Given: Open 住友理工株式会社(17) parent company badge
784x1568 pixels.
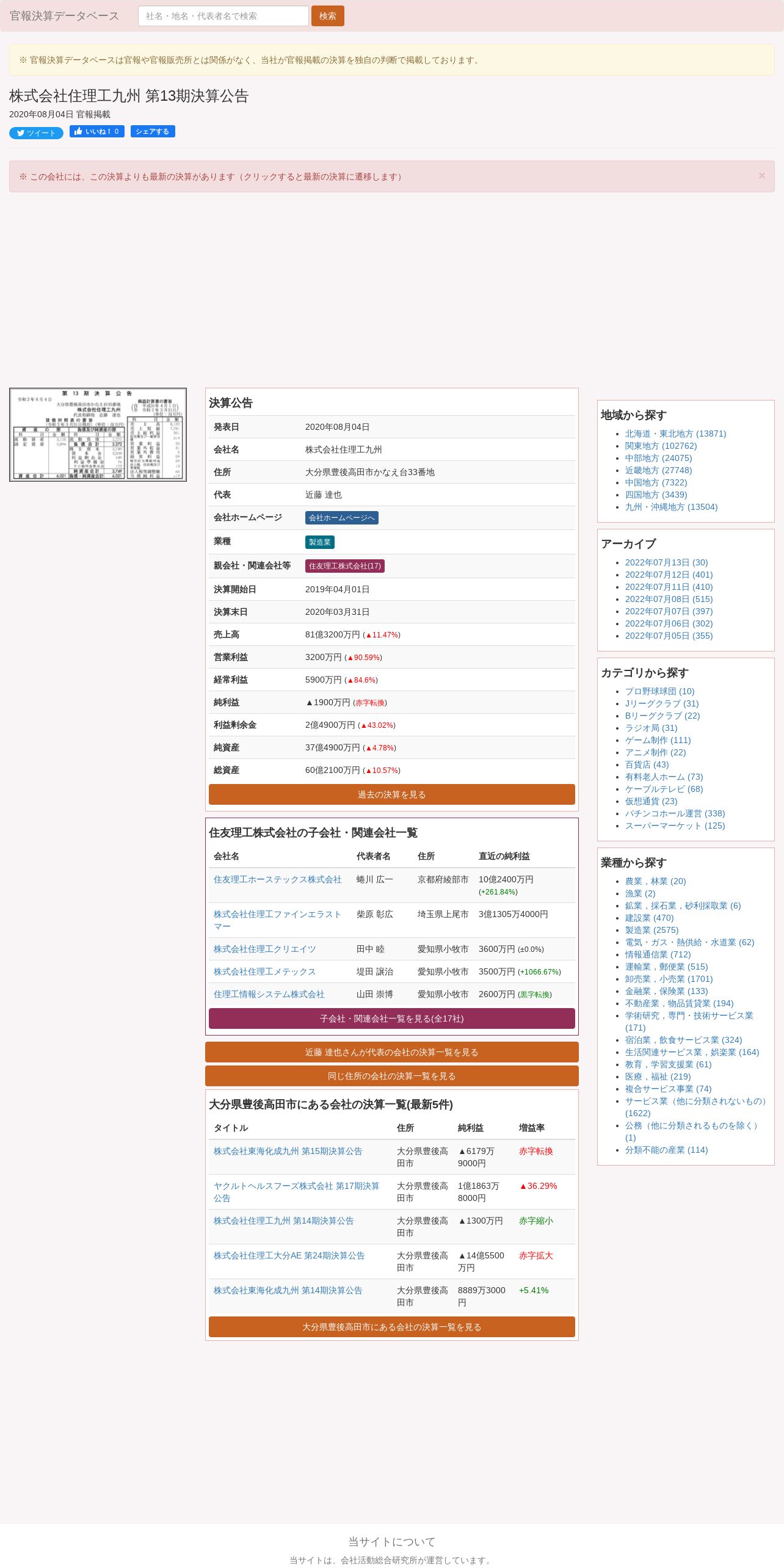Looking at the screenshot, I should (x=344, y=566).
